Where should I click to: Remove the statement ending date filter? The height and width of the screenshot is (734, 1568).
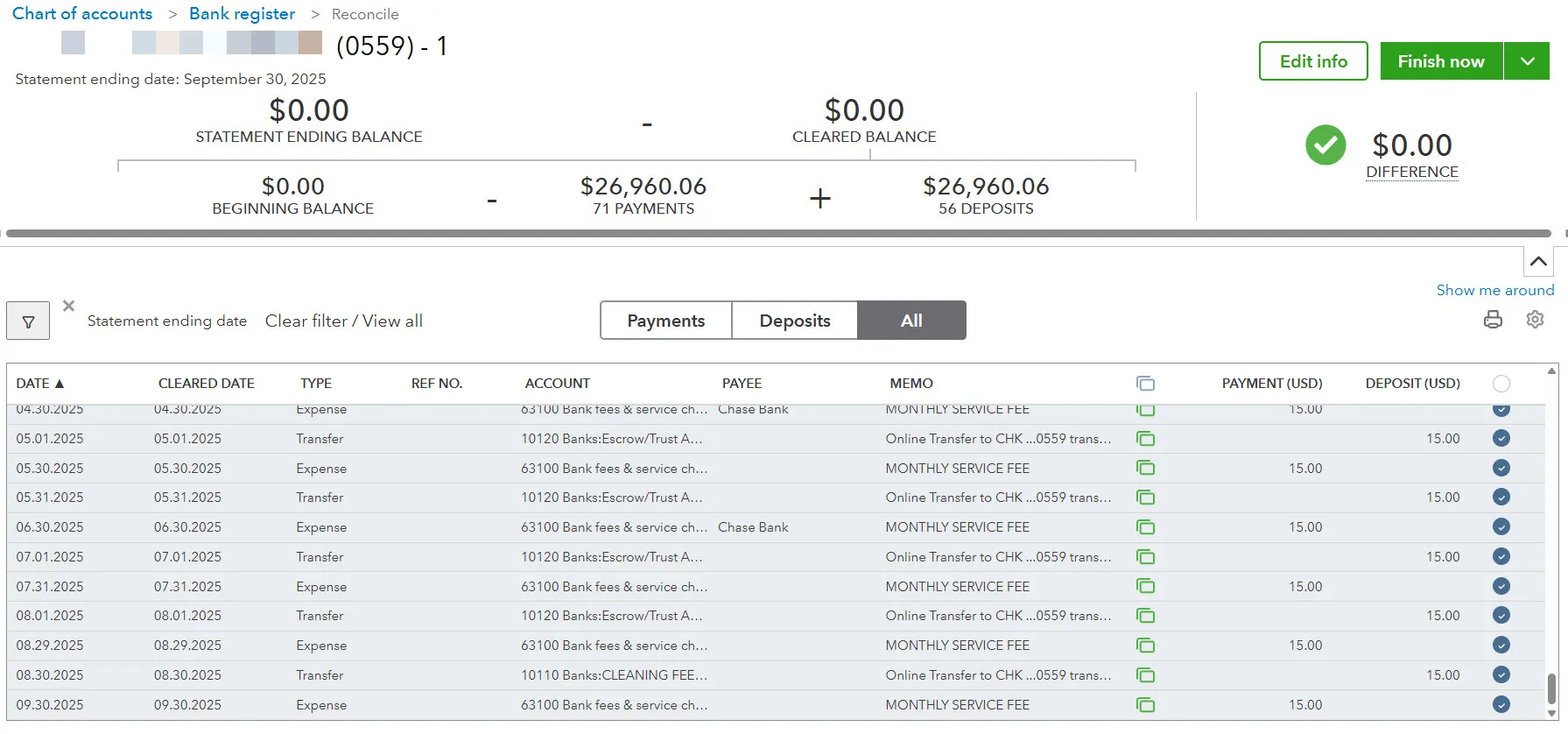coord(68,306)
